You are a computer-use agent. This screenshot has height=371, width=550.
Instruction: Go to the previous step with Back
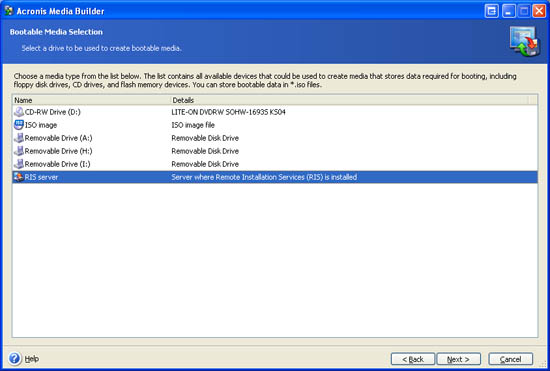413,359
